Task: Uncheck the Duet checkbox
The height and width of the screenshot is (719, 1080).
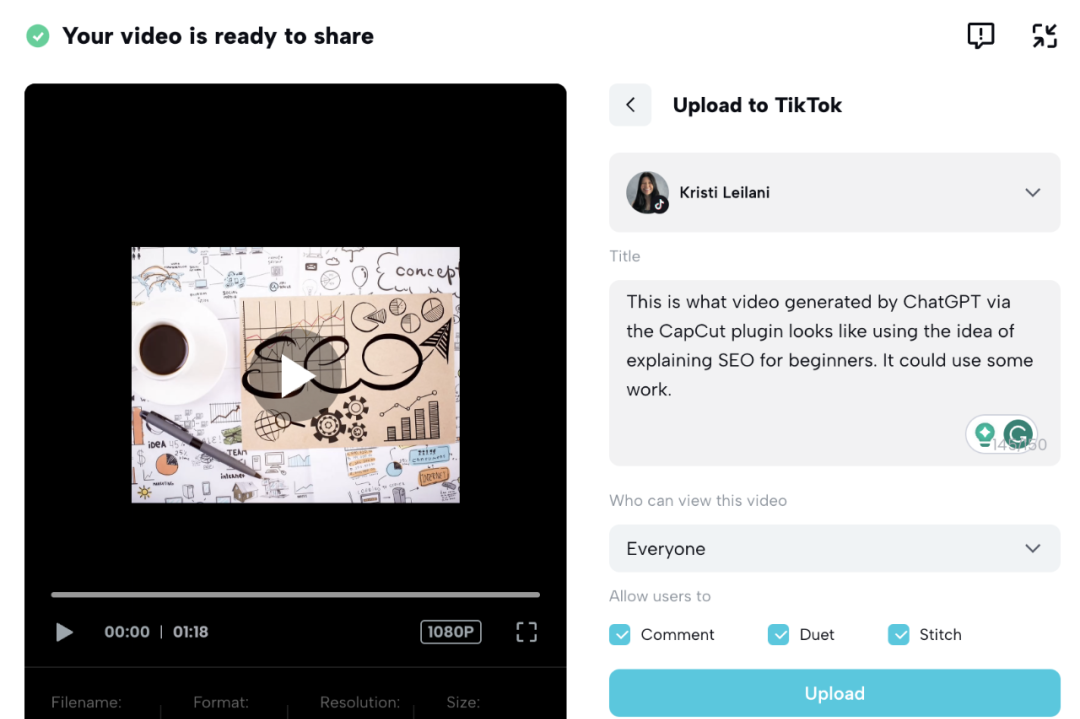Action: [778, 634]
